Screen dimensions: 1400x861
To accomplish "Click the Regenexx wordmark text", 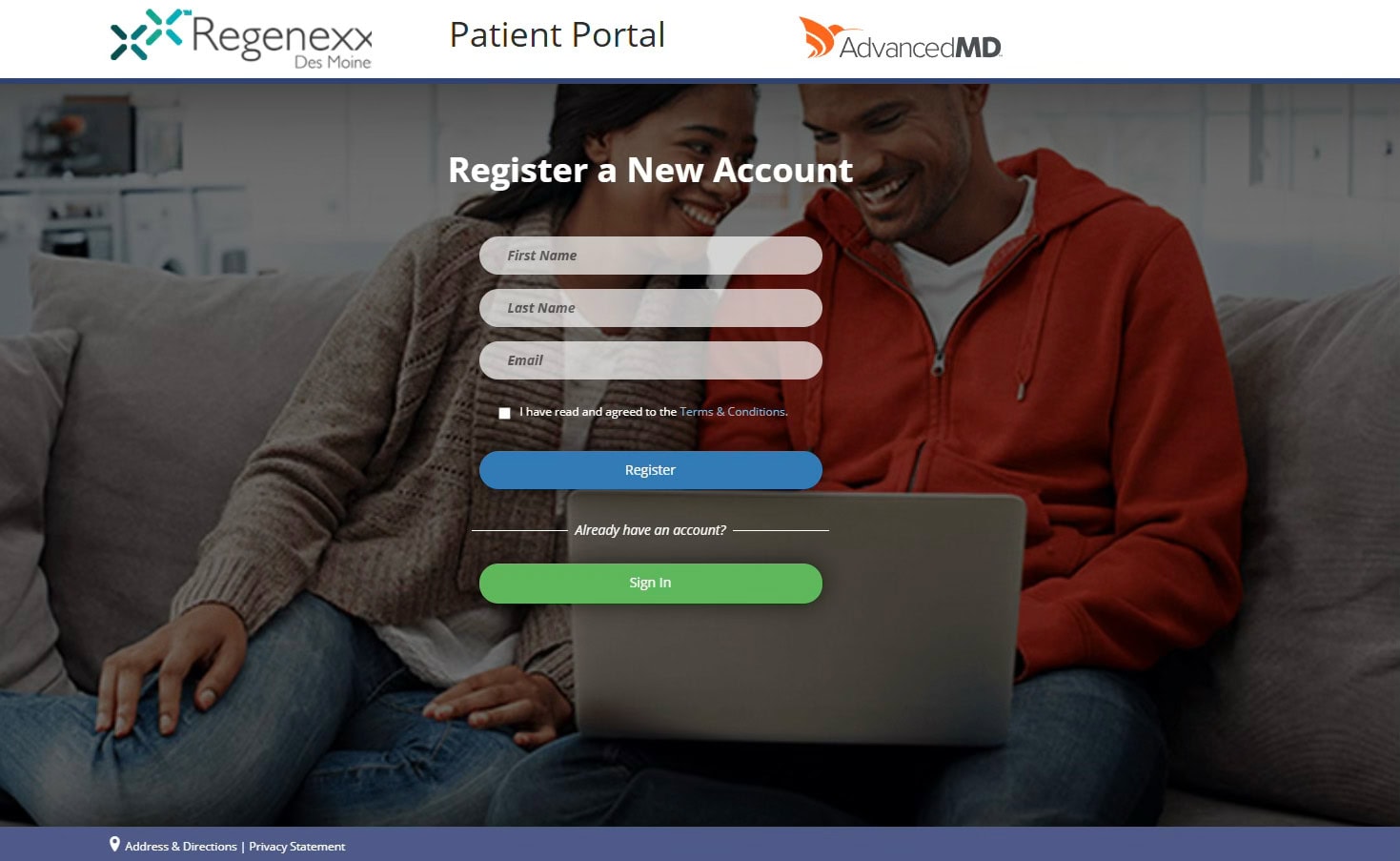I will 281,36.
